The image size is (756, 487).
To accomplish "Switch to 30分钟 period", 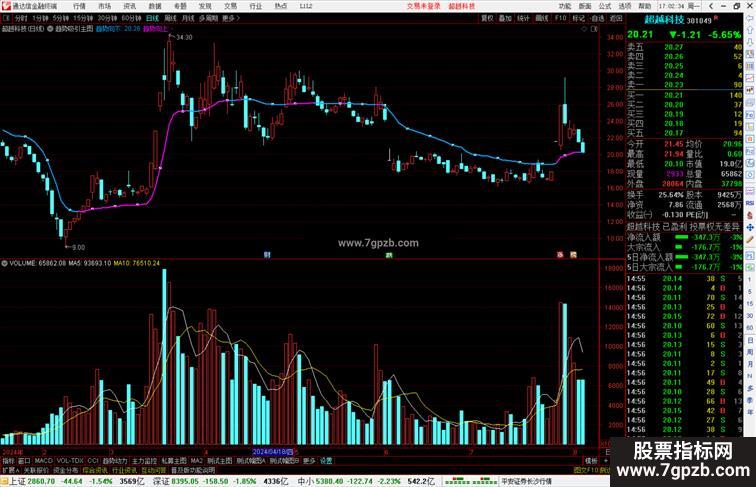I will [x=107, y=18].
